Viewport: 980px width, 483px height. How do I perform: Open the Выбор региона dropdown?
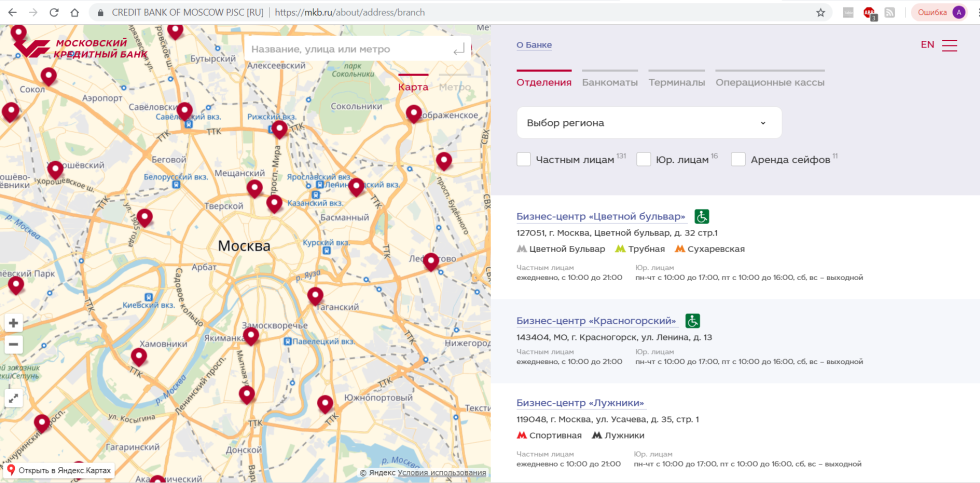648,123
